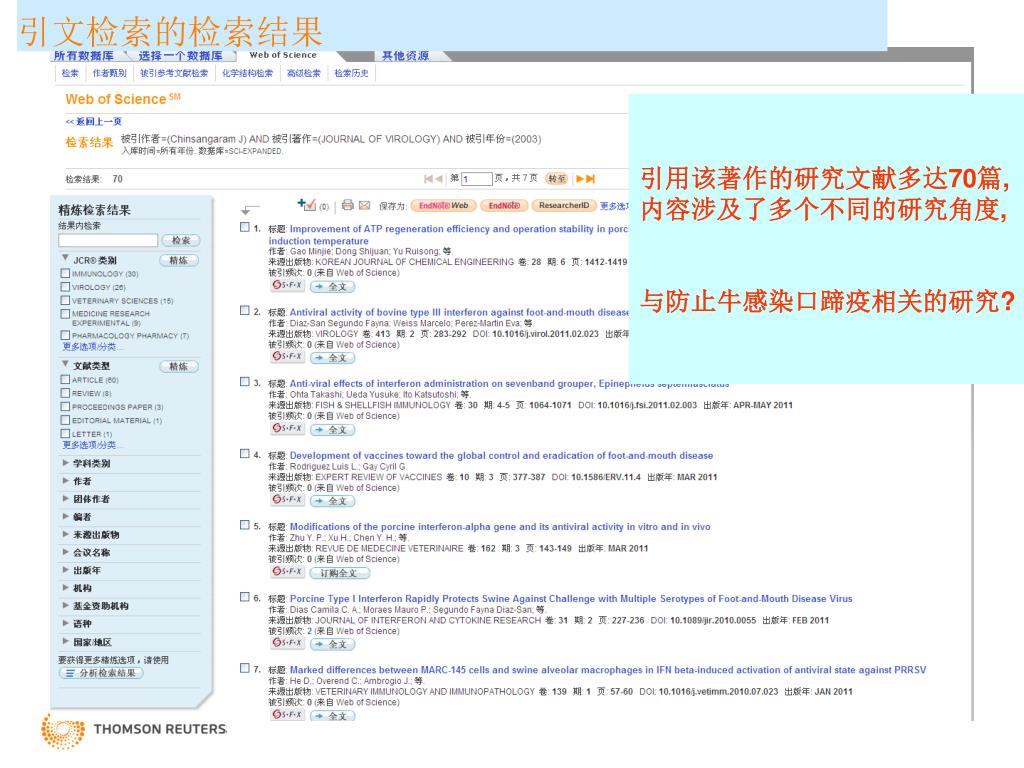Screen dimensions: 1024x768
Task: Click the page number input field
Action: (477, 179)
